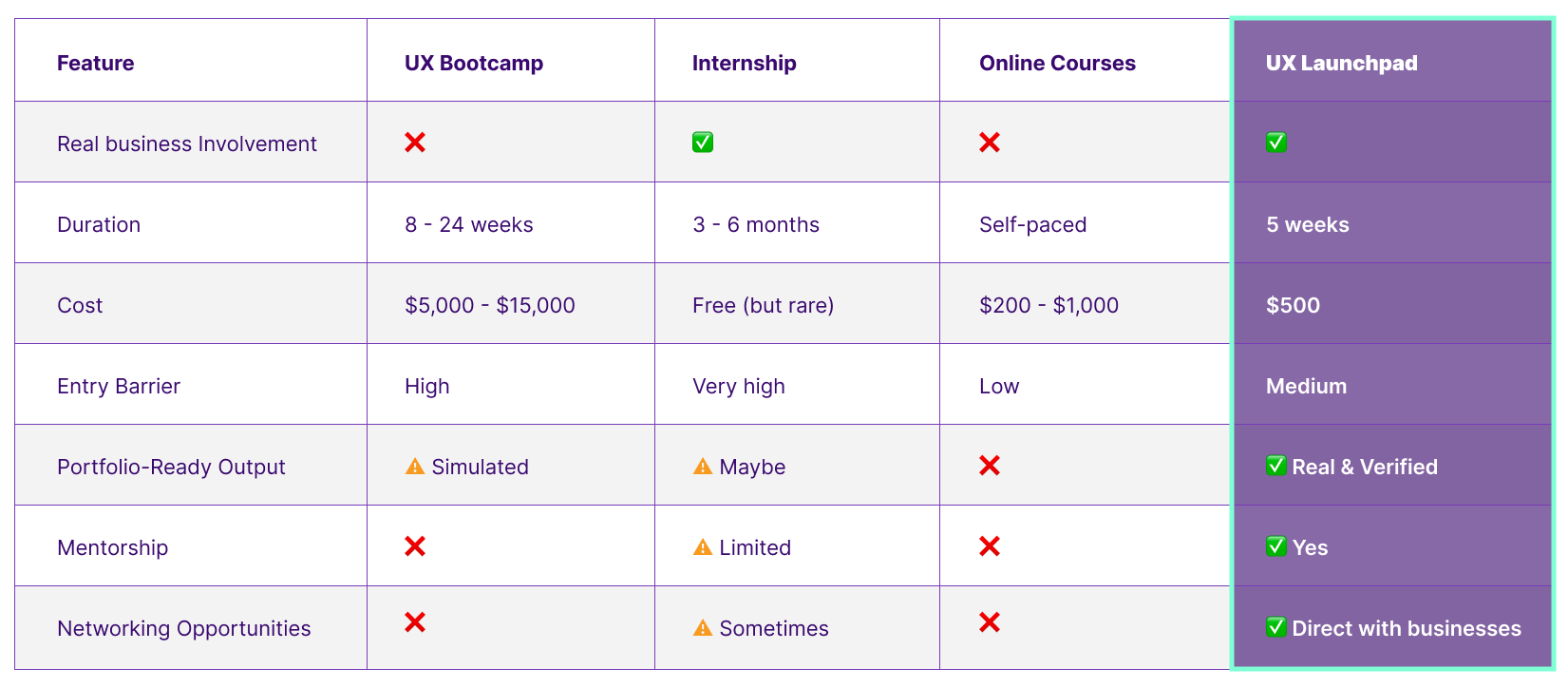The image size is (1568, 688).
Task: Click the warning triangle beside Sometimes
Action: tap(703, 628)
